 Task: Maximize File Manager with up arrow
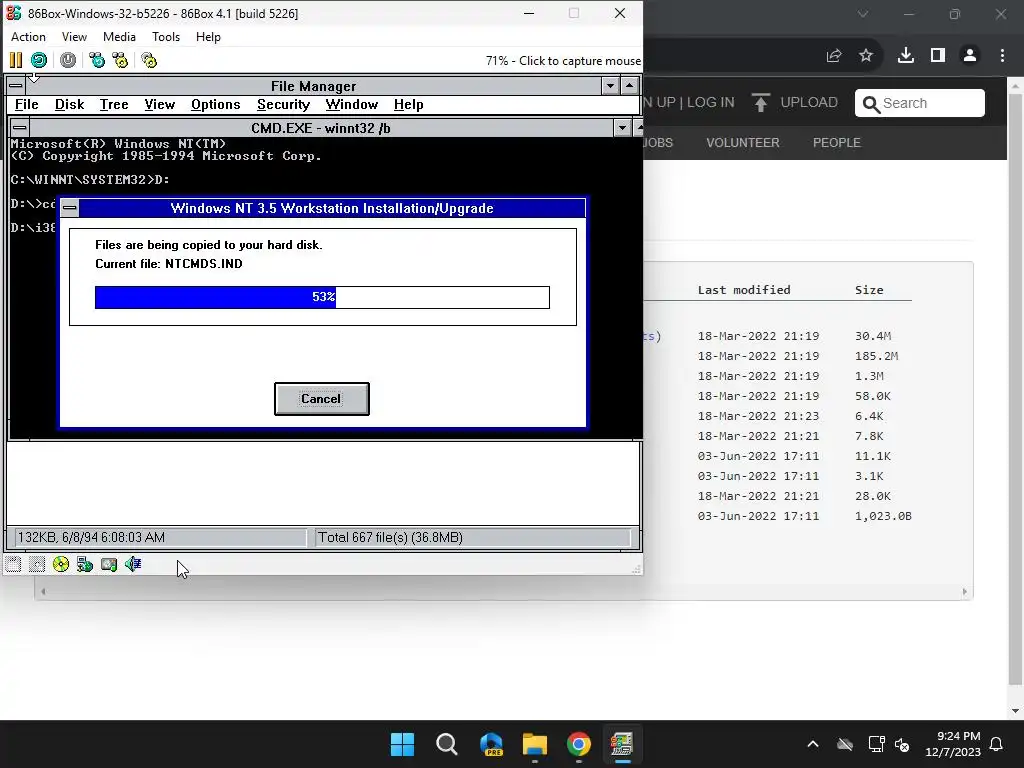pyautogui.click(x=629, y=86)
